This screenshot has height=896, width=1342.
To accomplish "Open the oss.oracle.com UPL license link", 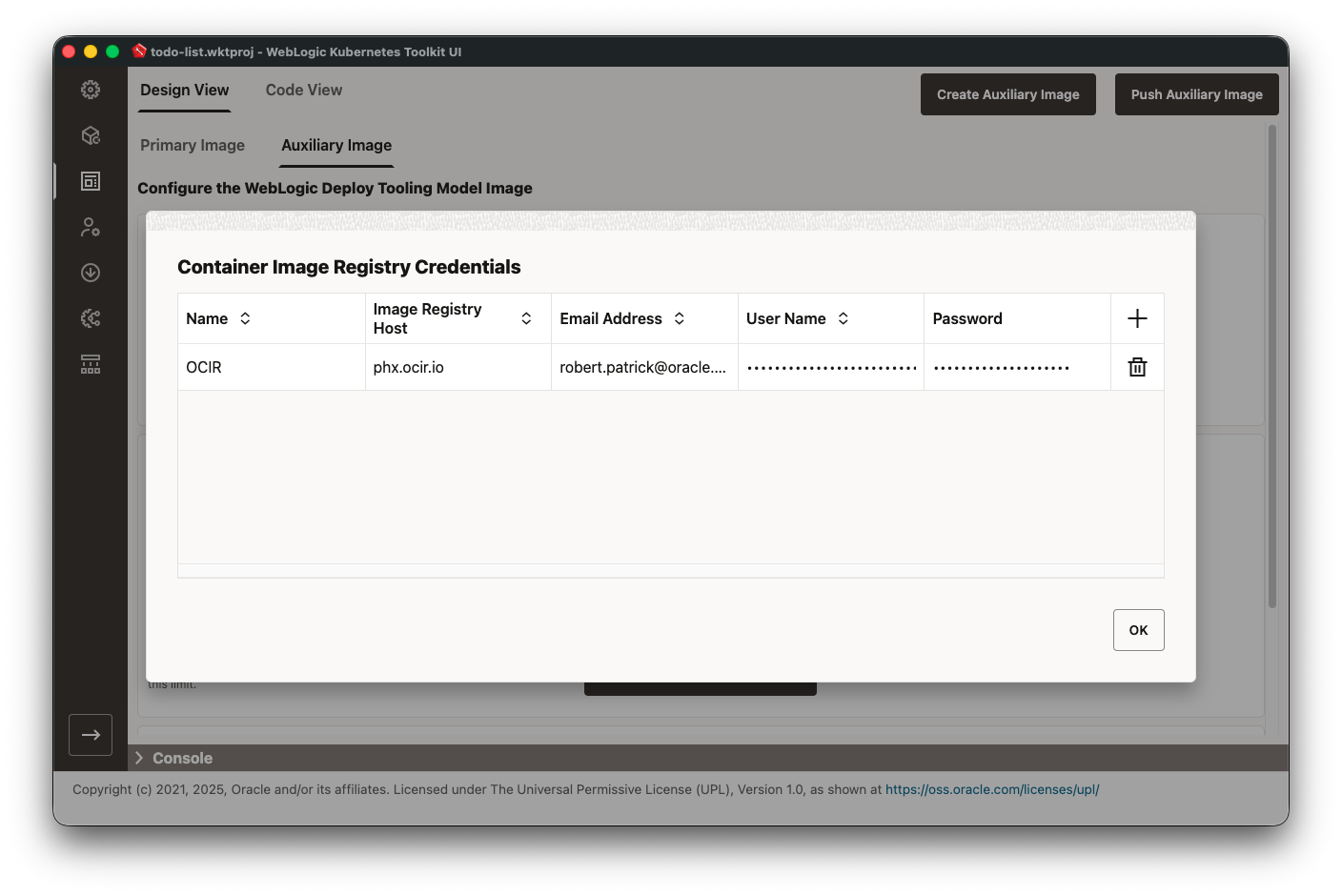I will 991,789.
